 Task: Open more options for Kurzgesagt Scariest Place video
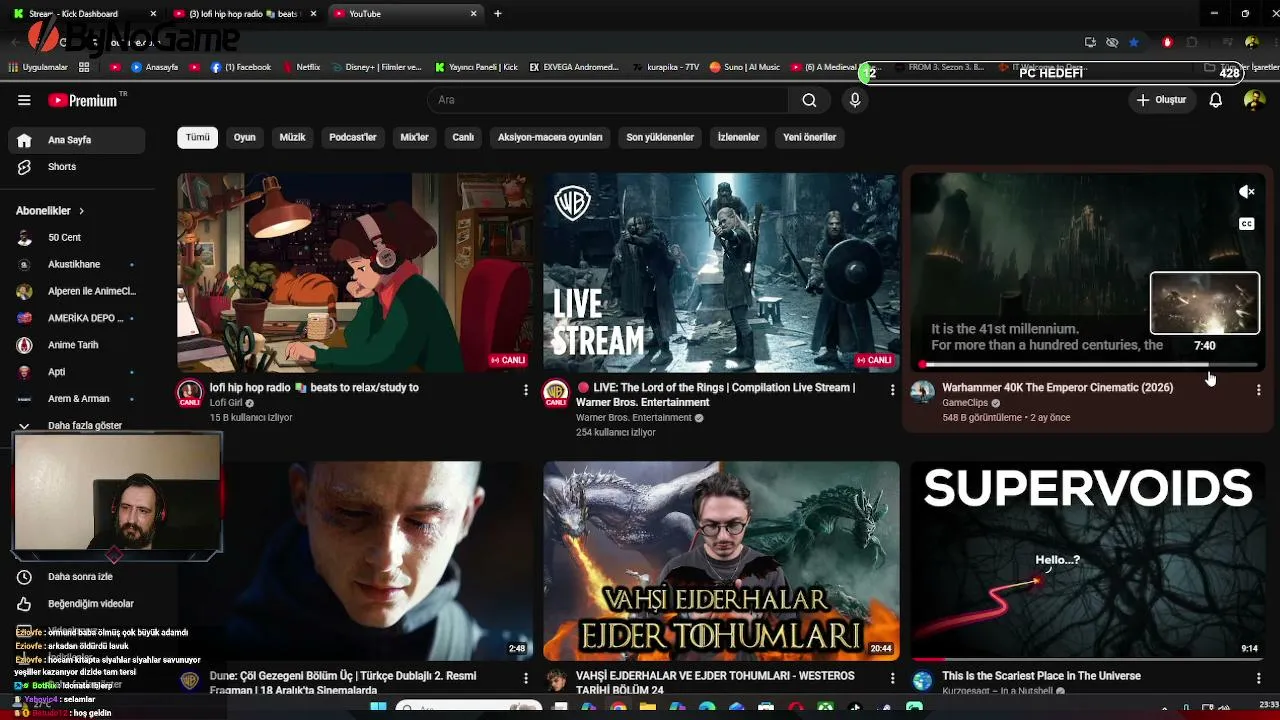pos(1259,679)
